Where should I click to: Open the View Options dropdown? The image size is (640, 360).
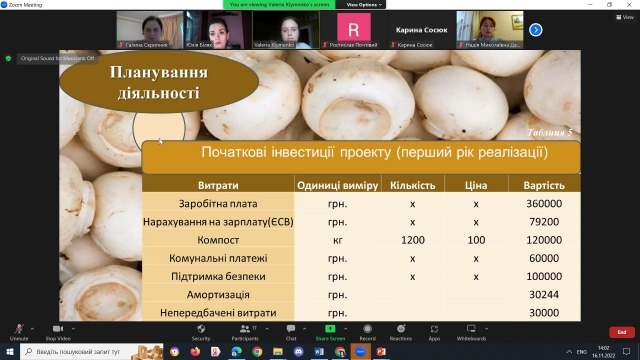point(364,5)
